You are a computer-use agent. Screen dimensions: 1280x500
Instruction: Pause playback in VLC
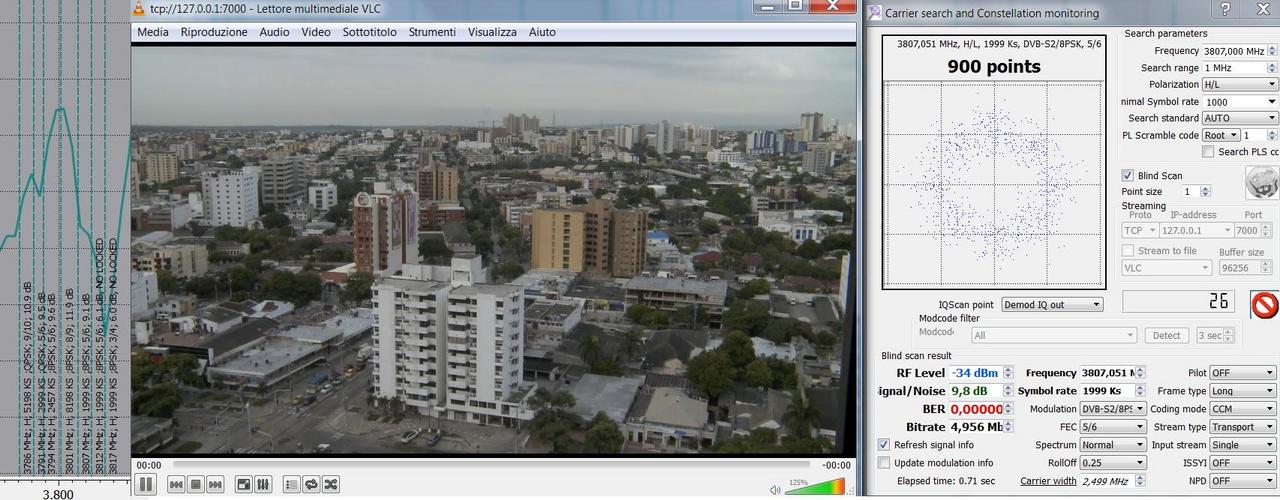(145, 484)
